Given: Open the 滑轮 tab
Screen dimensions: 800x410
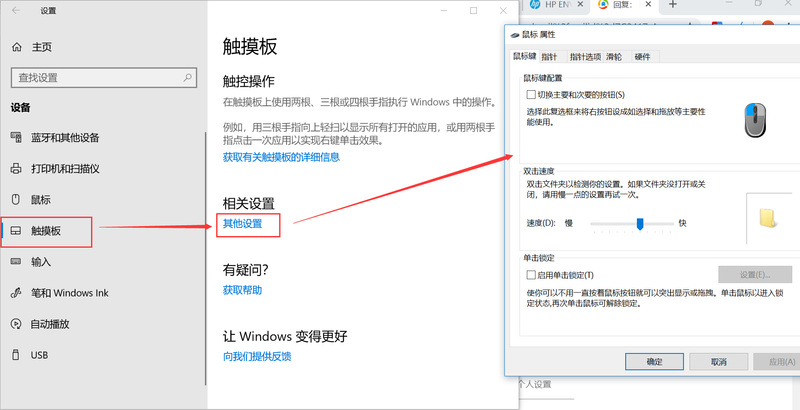Looking at the screenshot, I should (x=613, y=57).
